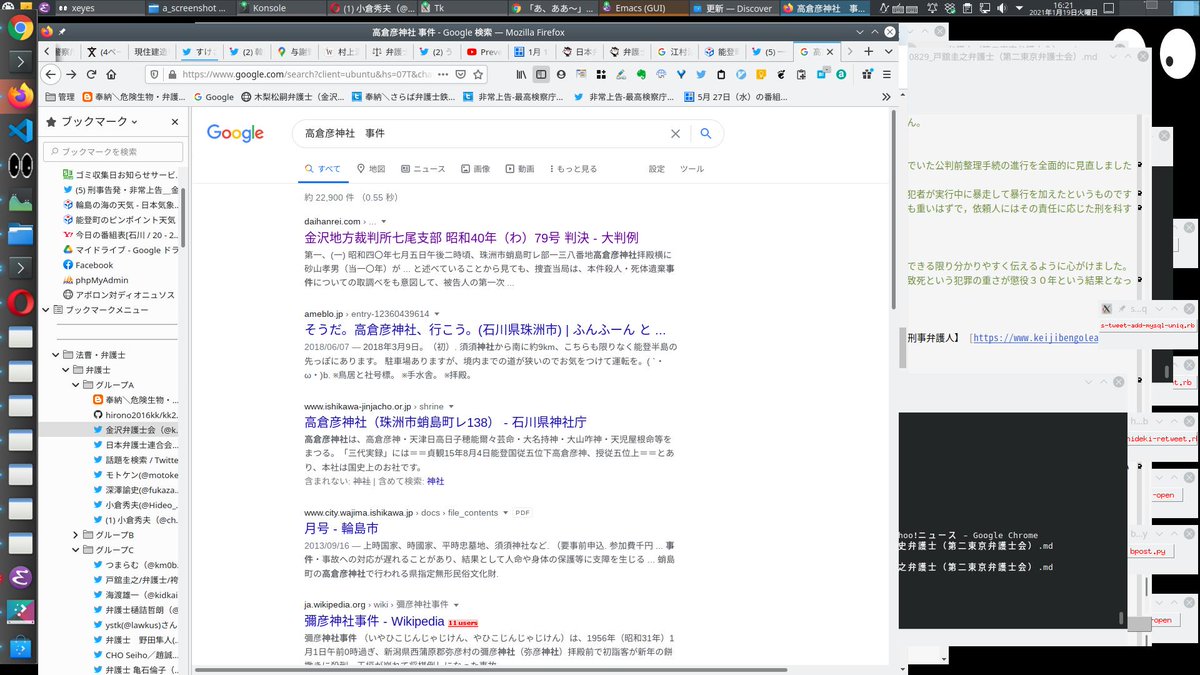The image size is (1200, 675).
Task: Expand the グループB folder
Action: coord(76,535)
